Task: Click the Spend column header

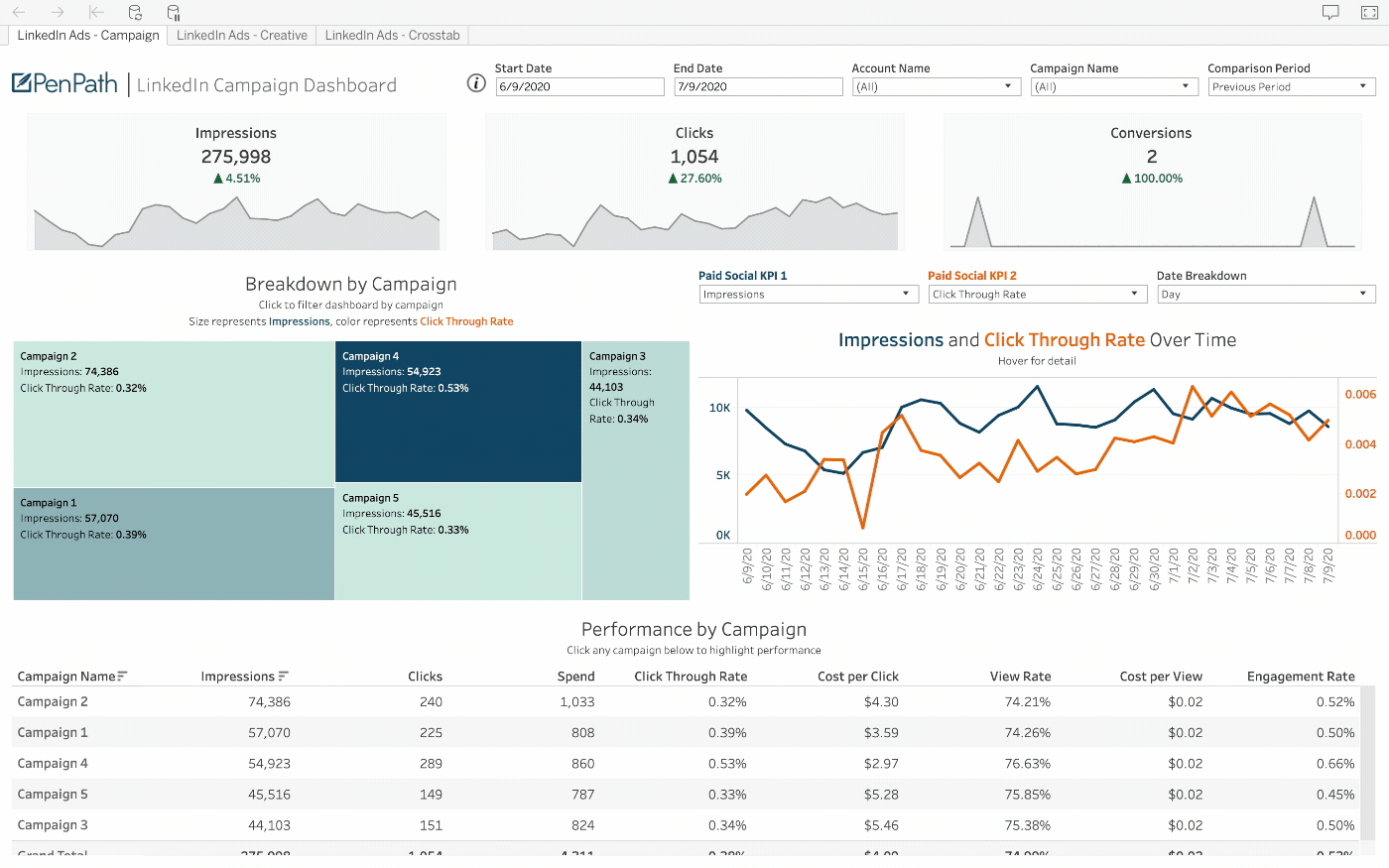Action: click(576, 677)
